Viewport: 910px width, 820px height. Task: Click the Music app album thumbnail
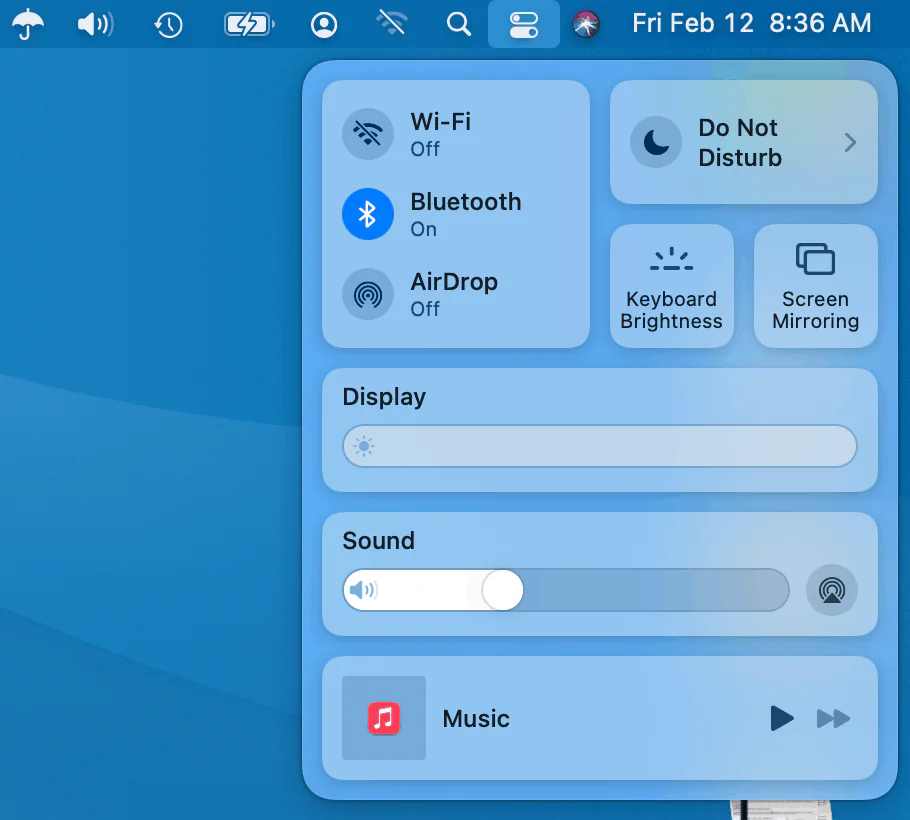[384, 718]
